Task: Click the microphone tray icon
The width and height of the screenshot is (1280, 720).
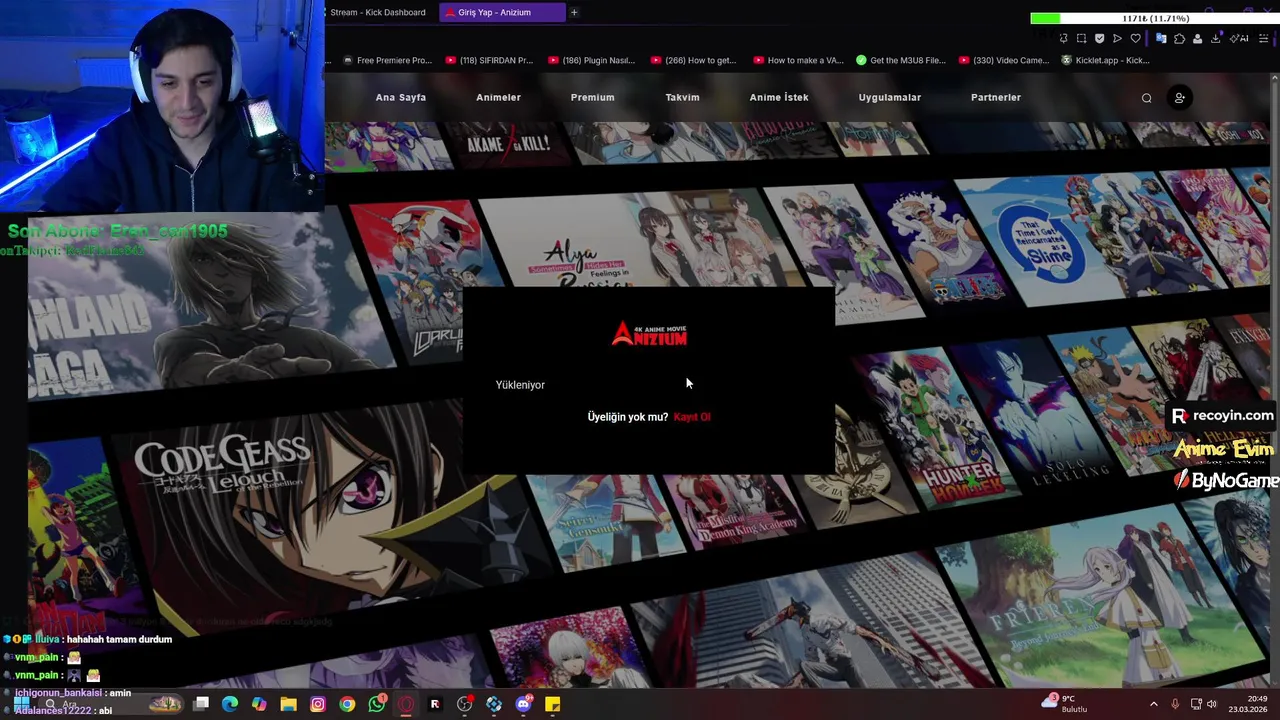Action: (x=1175, y=704)
